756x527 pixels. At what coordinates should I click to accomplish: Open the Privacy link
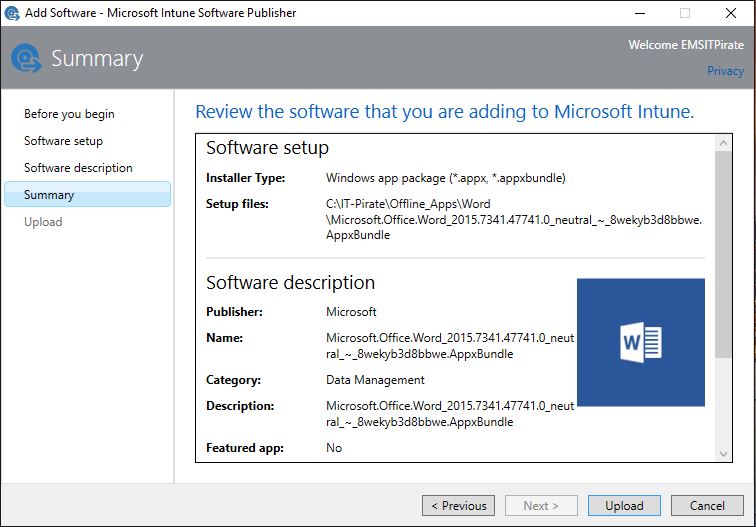[x=725, y=71]
